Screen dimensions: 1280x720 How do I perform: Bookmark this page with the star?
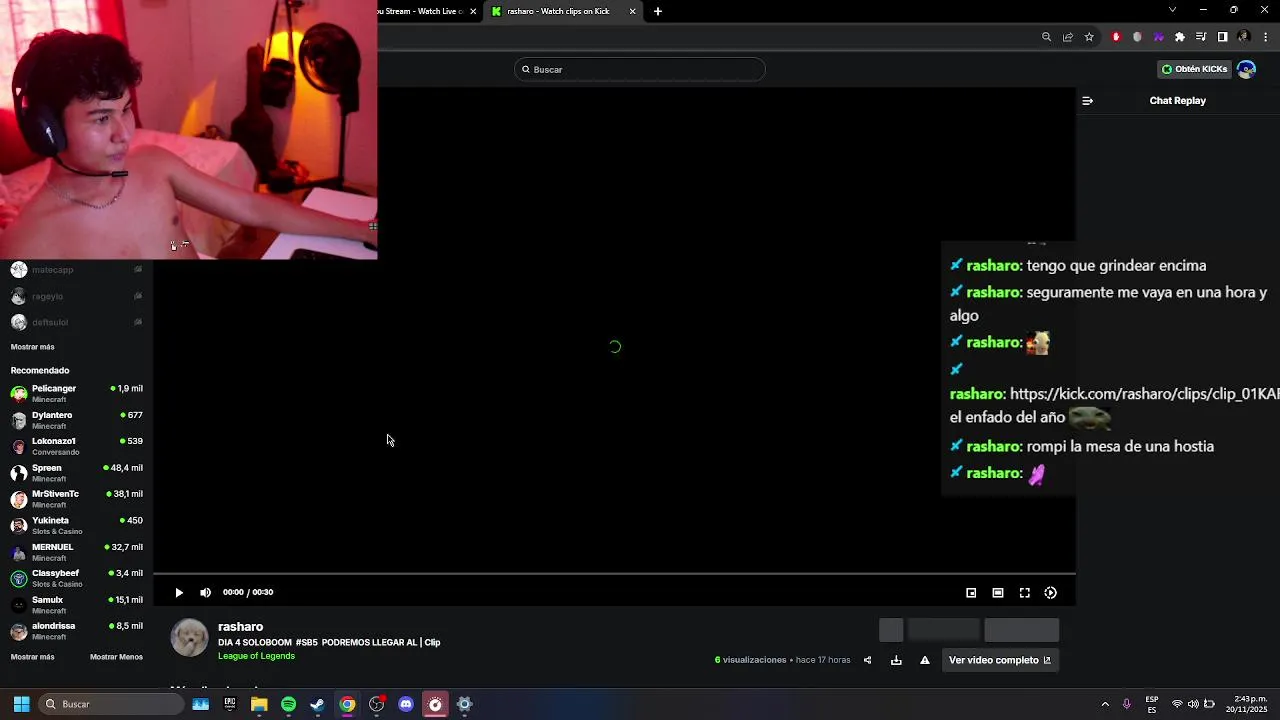pos(1089,37)
